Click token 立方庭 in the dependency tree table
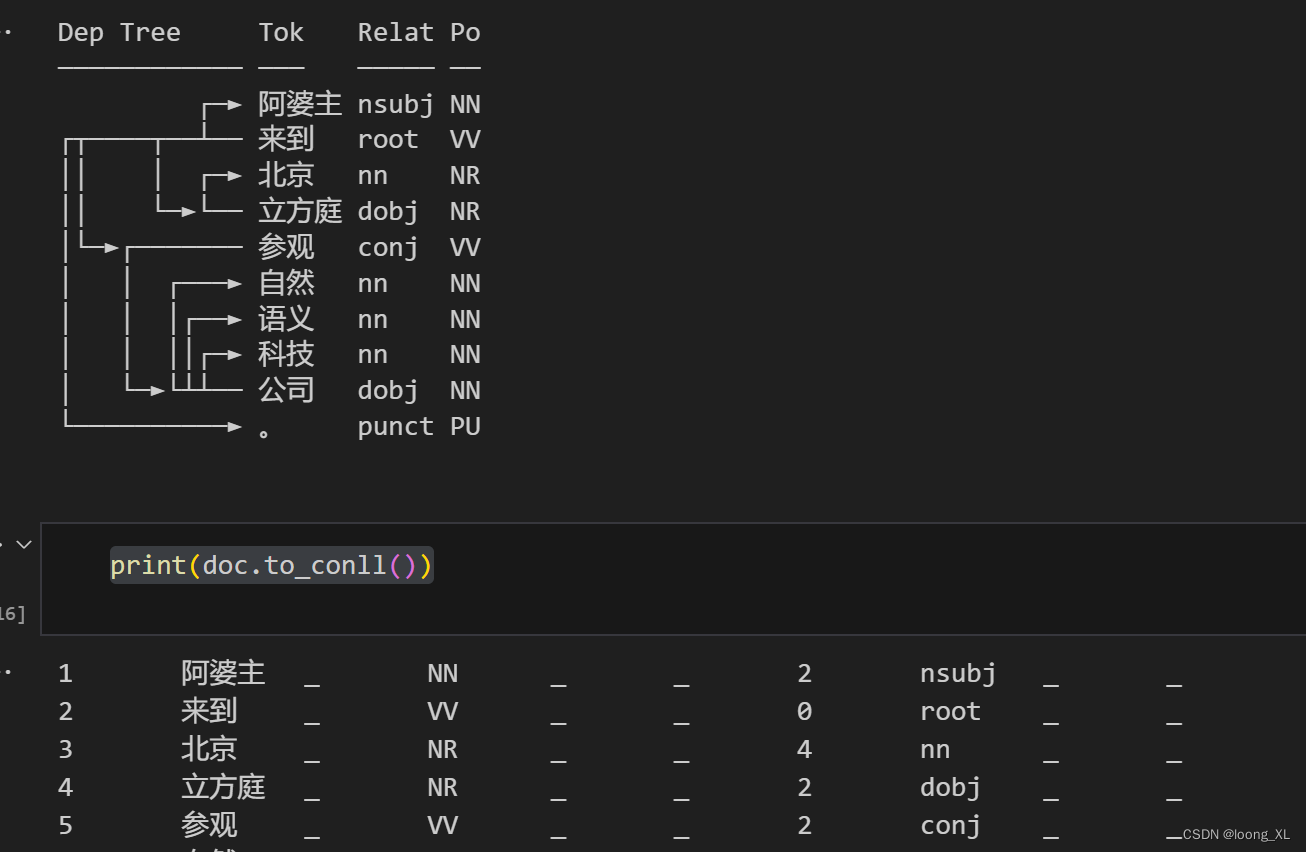The width and height of the screenshot is (1306, 852). coord(300,211)
